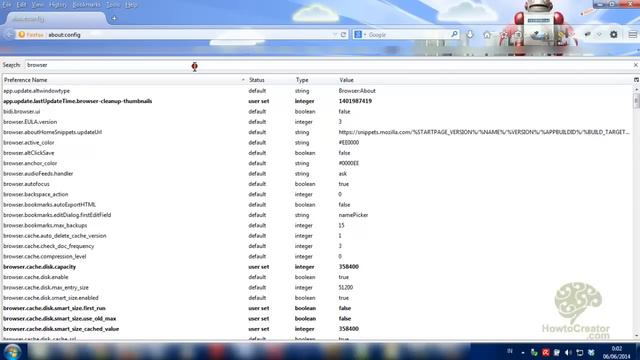The width and height of the screenshot is (640, 360).
Task: Open the Tools menu
Action: [113, 5]
